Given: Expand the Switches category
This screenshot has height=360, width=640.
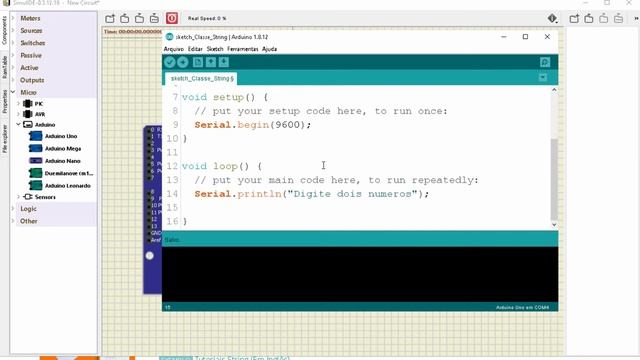Looking at the screenshot, I should (x=13, y=43).
